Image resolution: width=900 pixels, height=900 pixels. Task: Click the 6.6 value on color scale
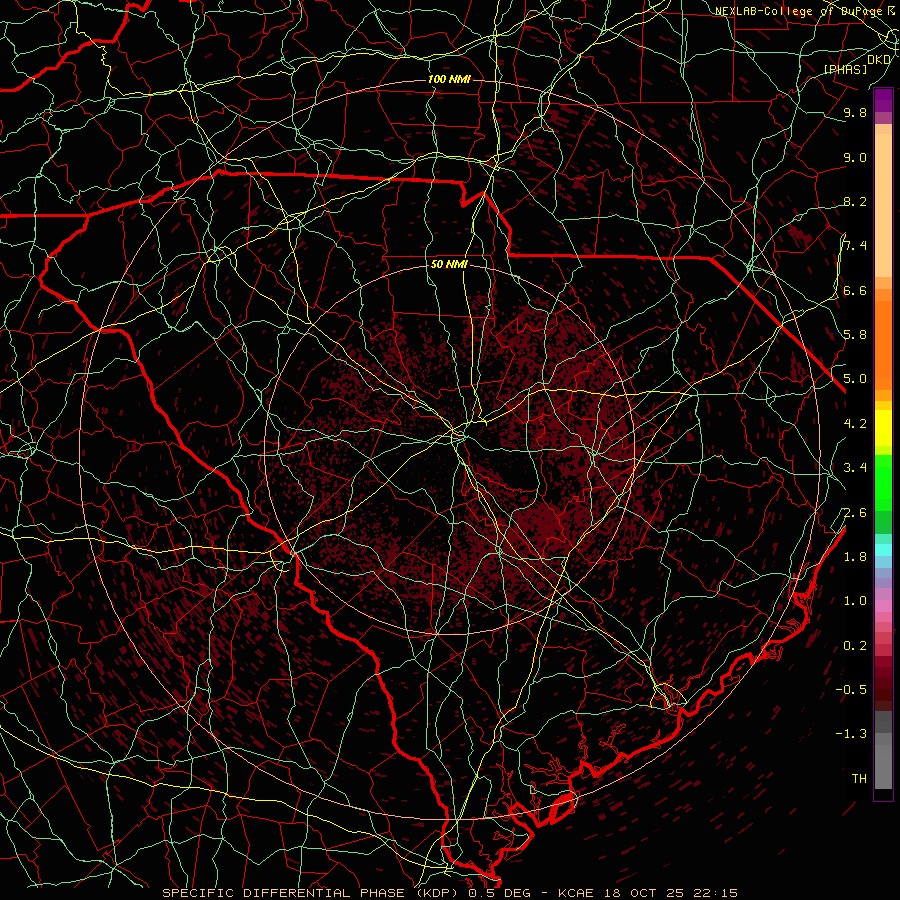click(855, 290)
